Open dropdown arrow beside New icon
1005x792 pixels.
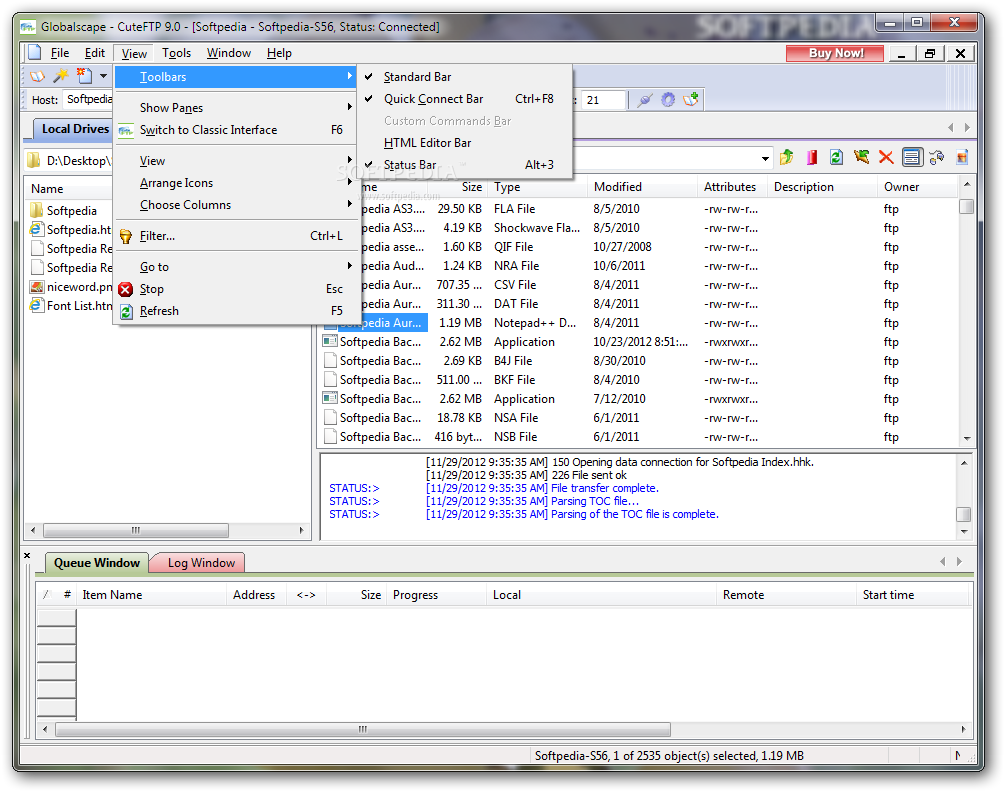click(103, 76)
